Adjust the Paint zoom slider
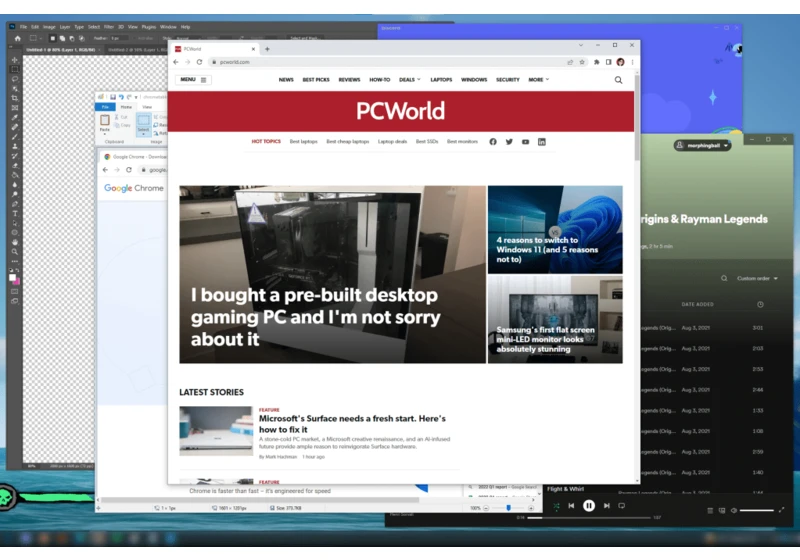 tap(508, 508)
